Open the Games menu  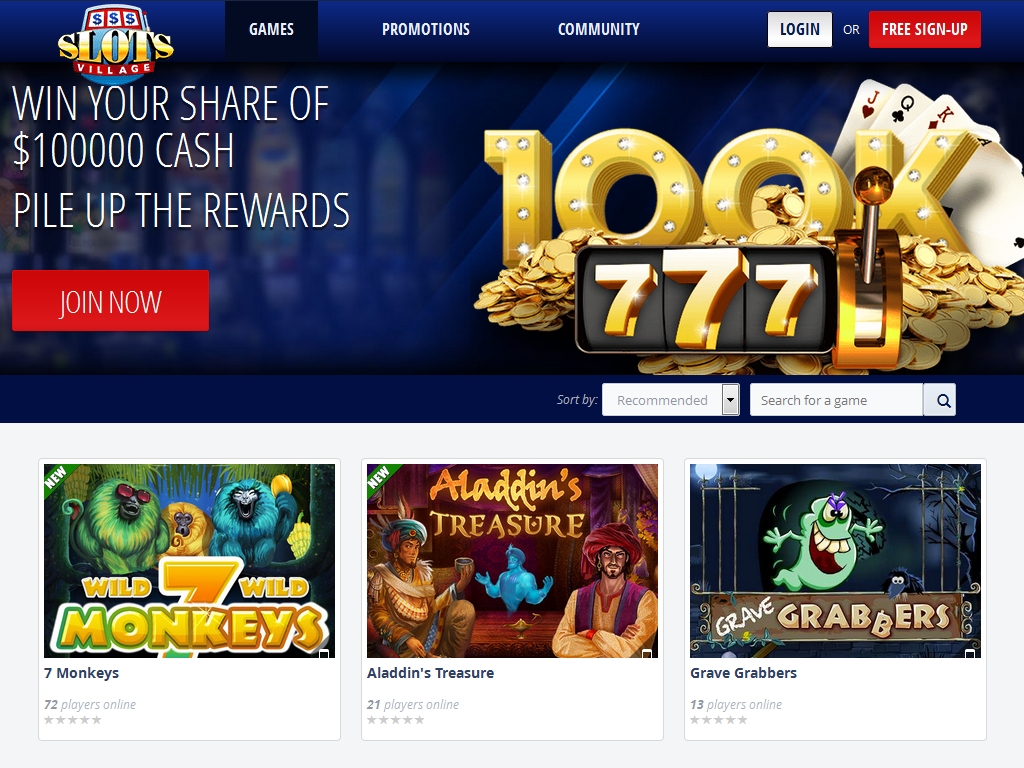(x=272, y=29)
